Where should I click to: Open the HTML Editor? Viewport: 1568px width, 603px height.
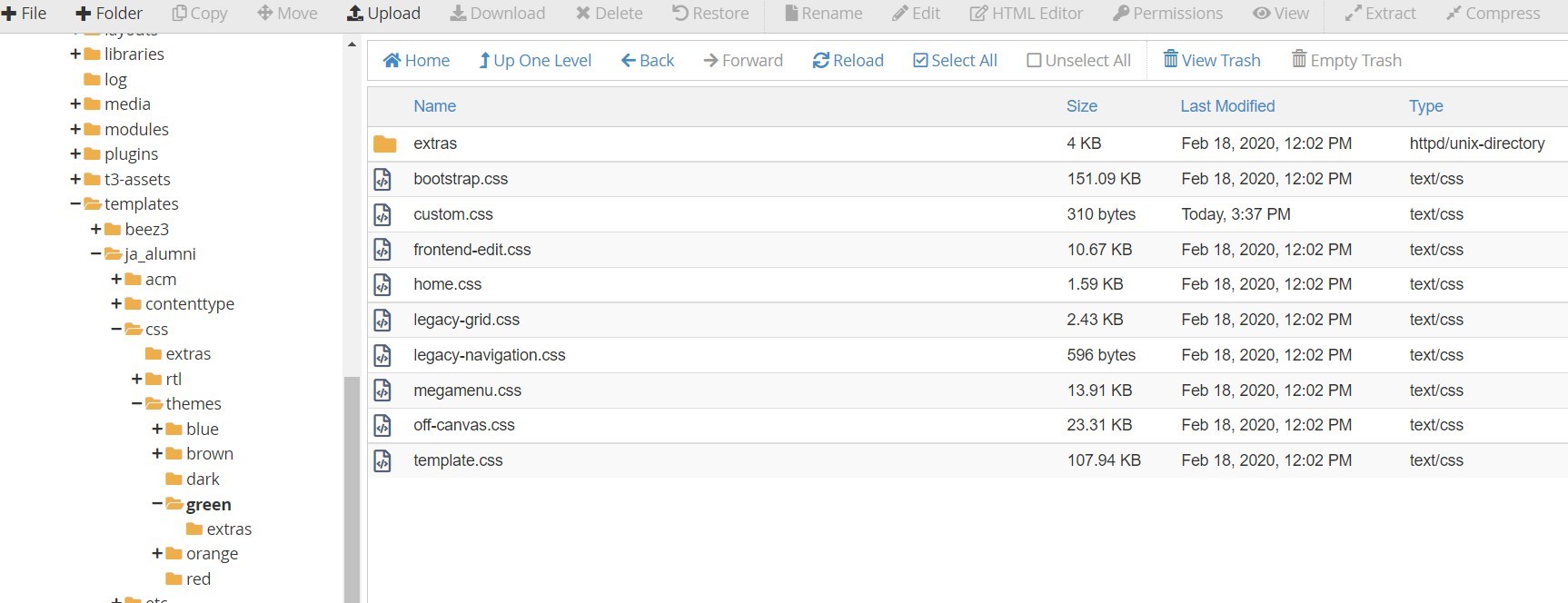point(1027,14)
